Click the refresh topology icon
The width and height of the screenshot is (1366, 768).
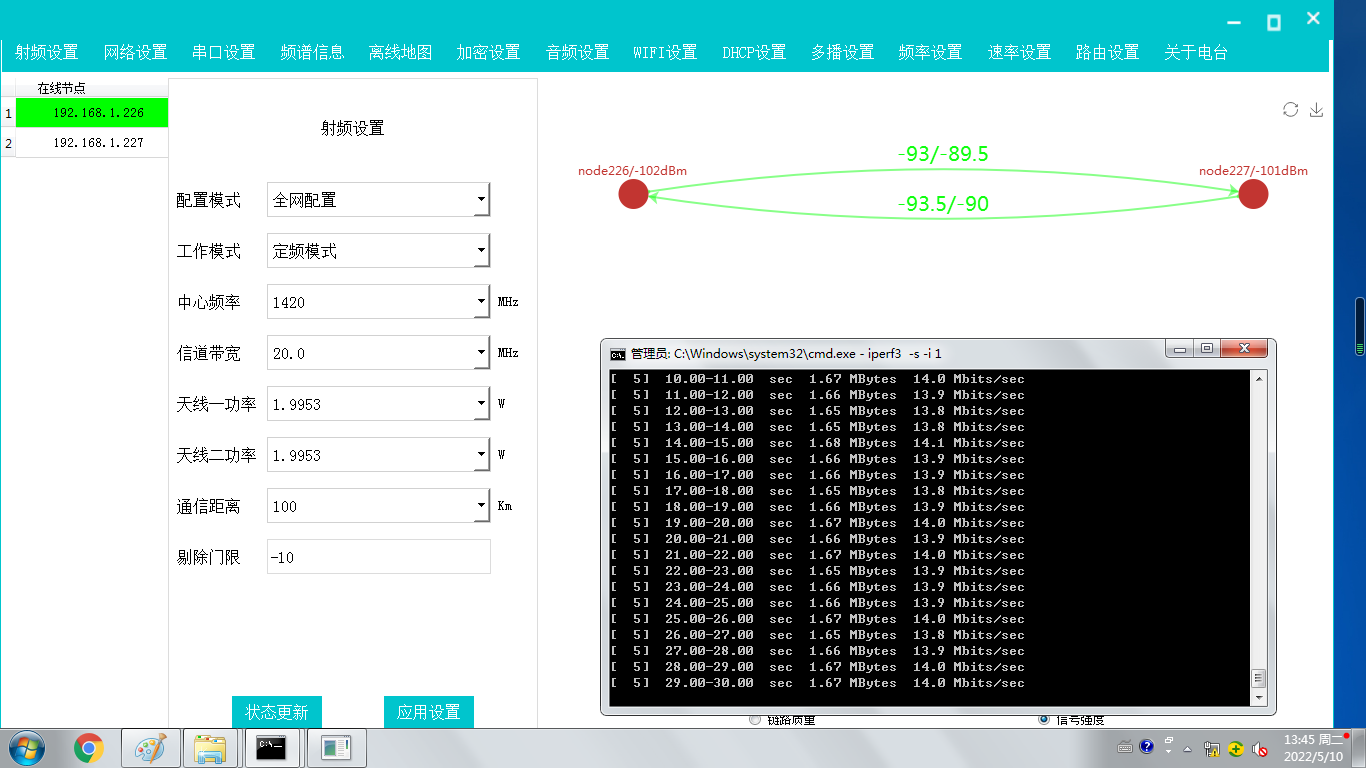point(1290,109)
